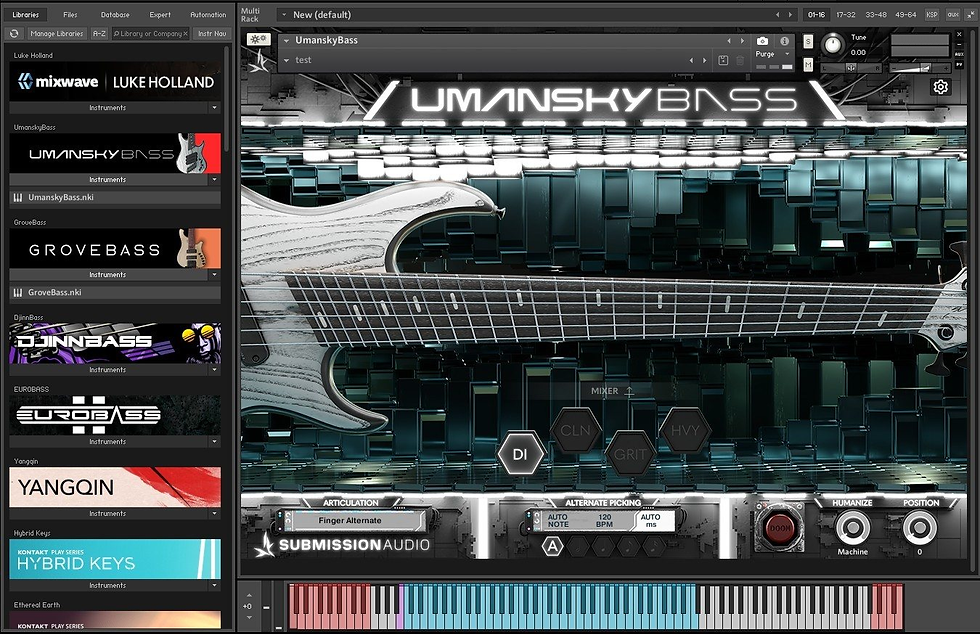Screen dimensions: 980x634
Task: Load UmanskyBass.nki from the library
Action: tap(115, 198)
